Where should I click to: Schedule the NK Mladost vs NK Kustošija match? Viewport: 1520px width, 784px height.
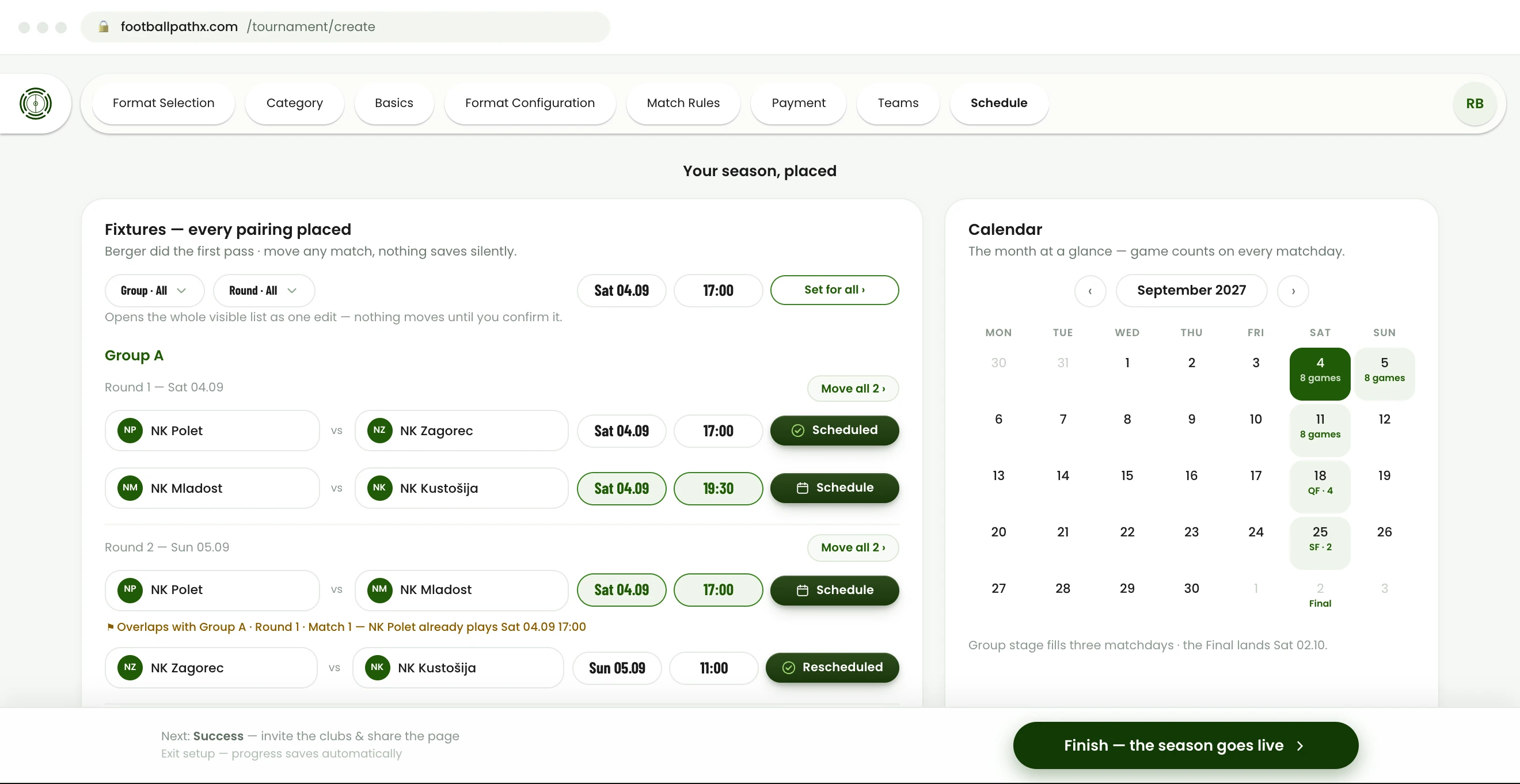[x=834, y=488]
